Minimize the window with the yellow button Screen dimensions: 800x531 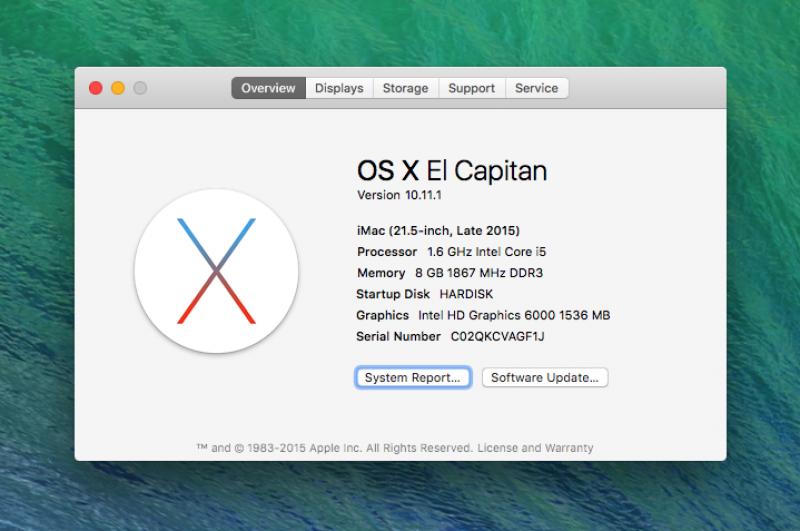coord(118,88)
